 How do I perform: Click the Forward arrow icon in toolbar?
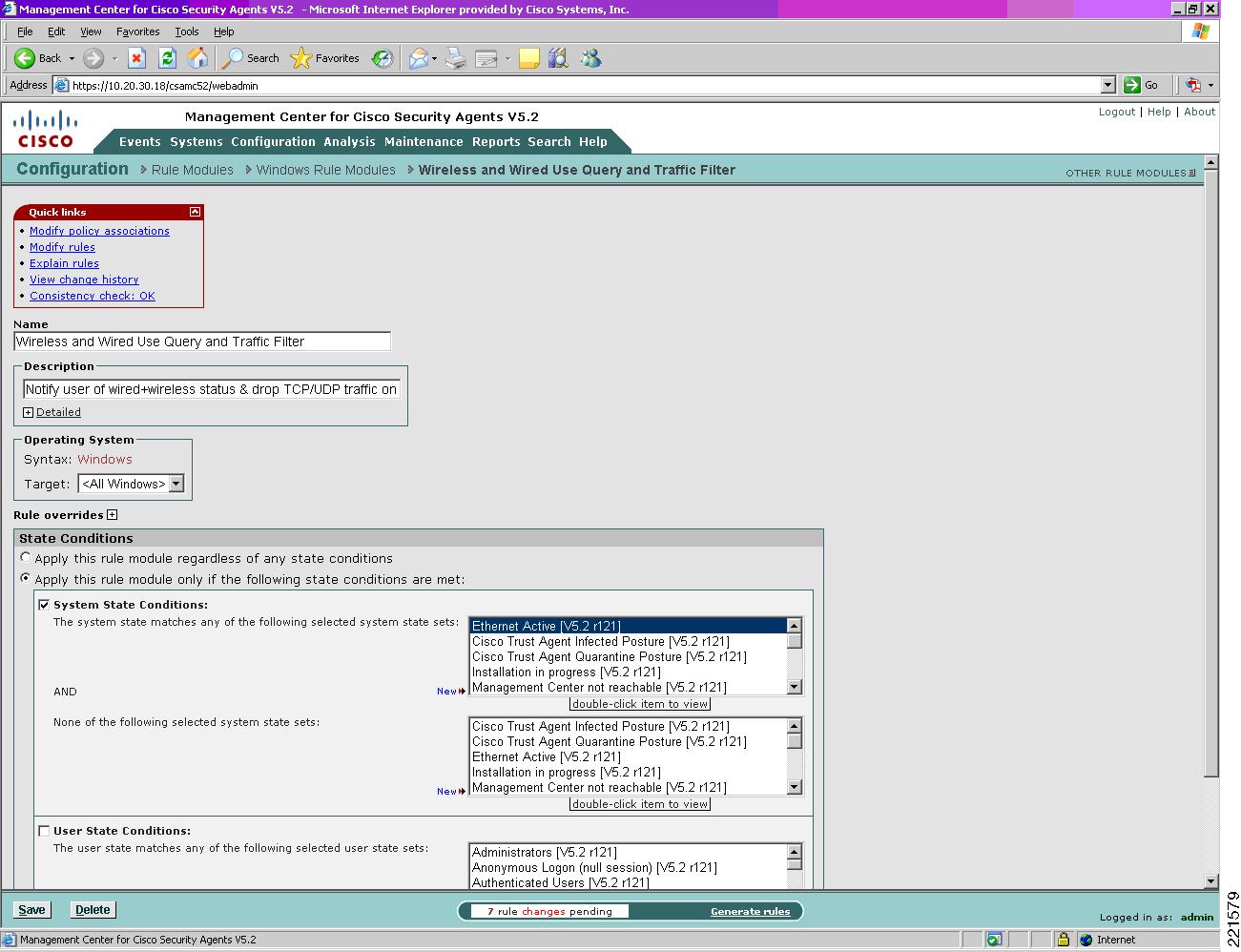click(x=93, y=58)
